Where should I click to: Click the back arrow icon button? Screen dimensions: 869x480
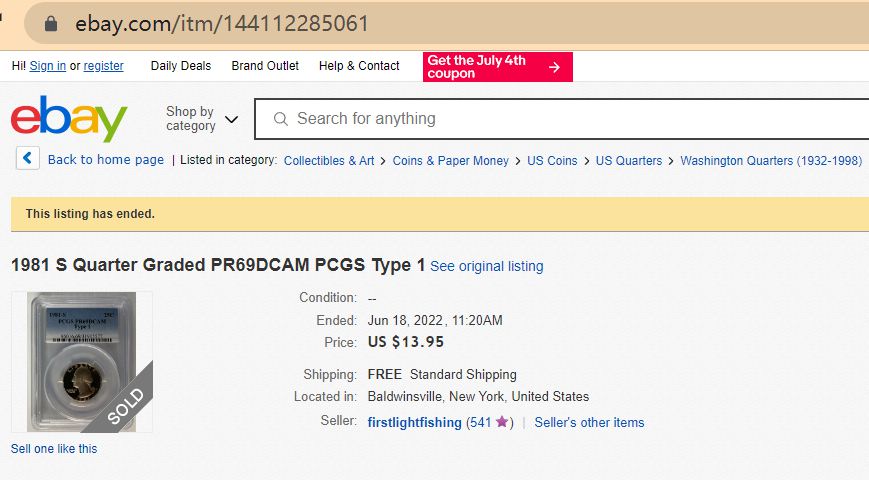coord(28,159)
